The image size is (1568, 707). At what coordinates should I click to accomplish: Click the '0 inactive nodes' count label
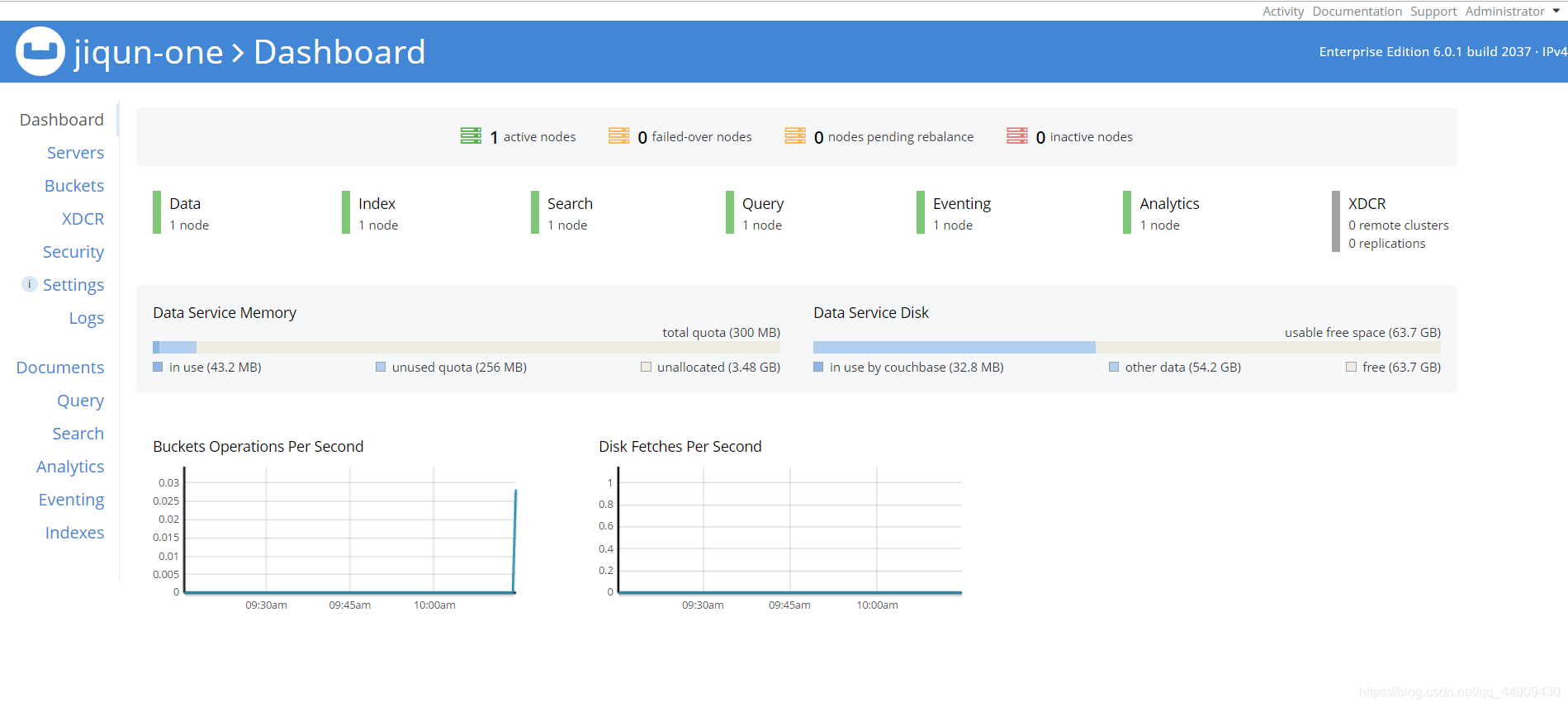[x=1084, y=137]
